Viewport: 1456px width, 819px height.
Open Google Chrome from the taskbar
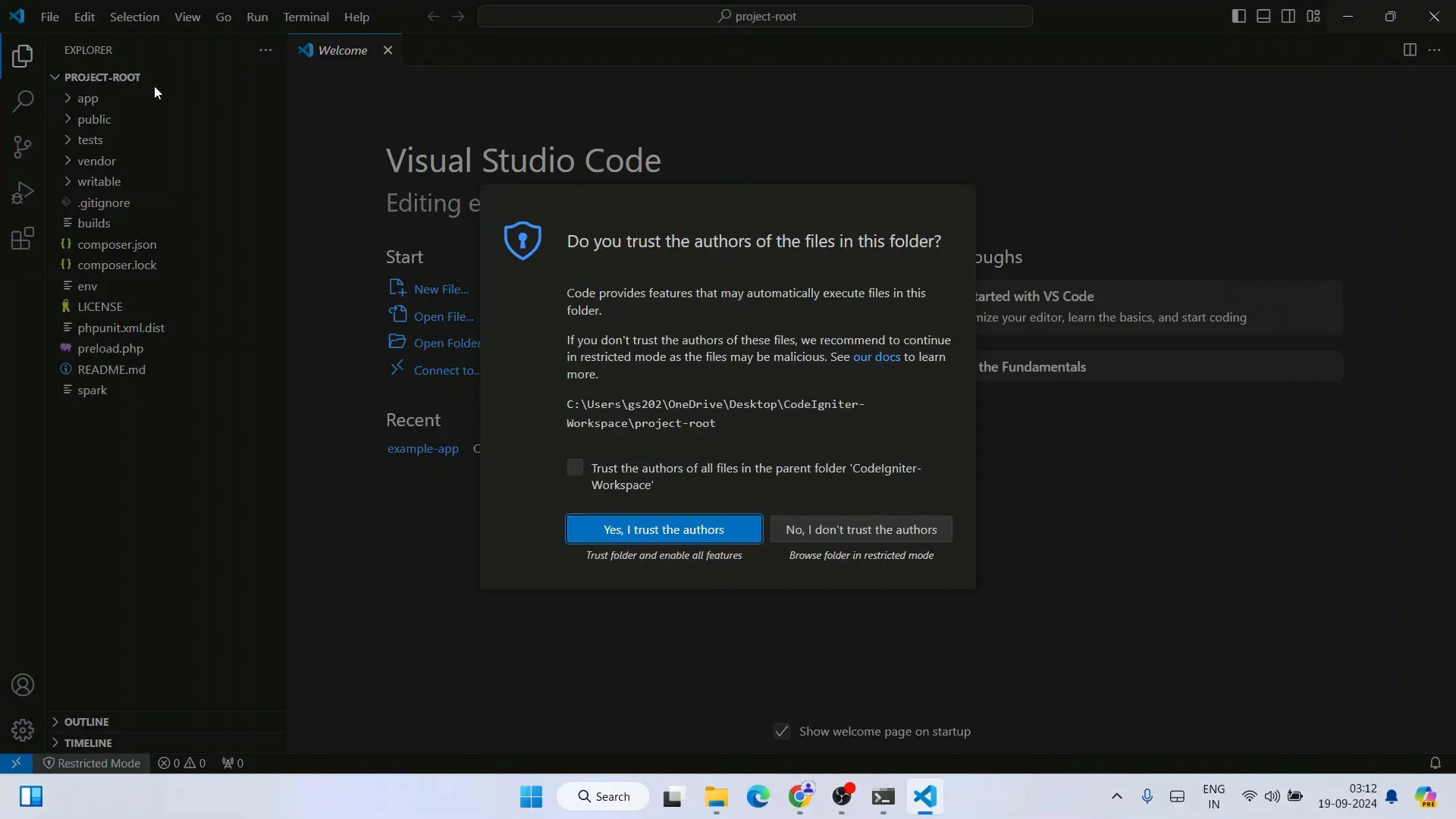(x=800, y=797)
